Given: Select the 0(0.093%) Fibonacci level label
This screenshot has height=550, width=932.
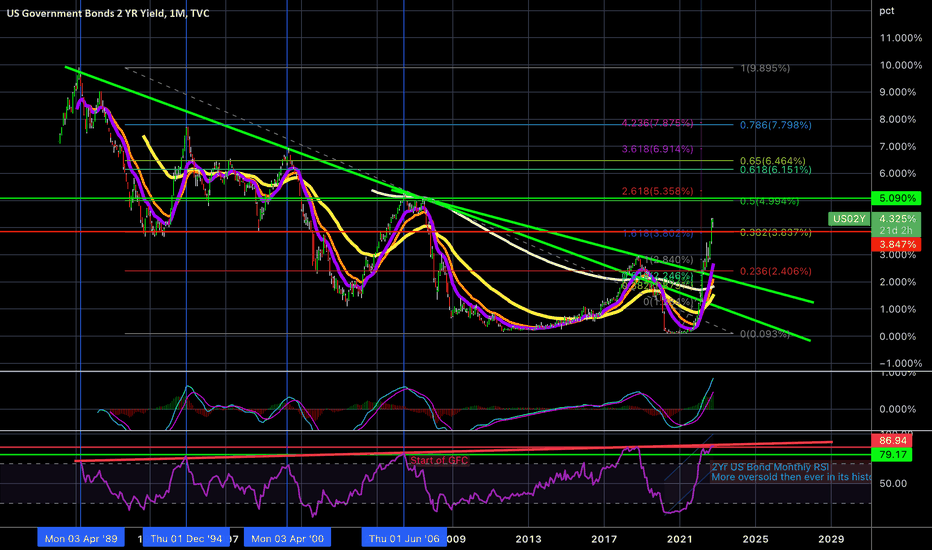Looking at the screenshot, I should pyautogui.click(x=765, y=334).
